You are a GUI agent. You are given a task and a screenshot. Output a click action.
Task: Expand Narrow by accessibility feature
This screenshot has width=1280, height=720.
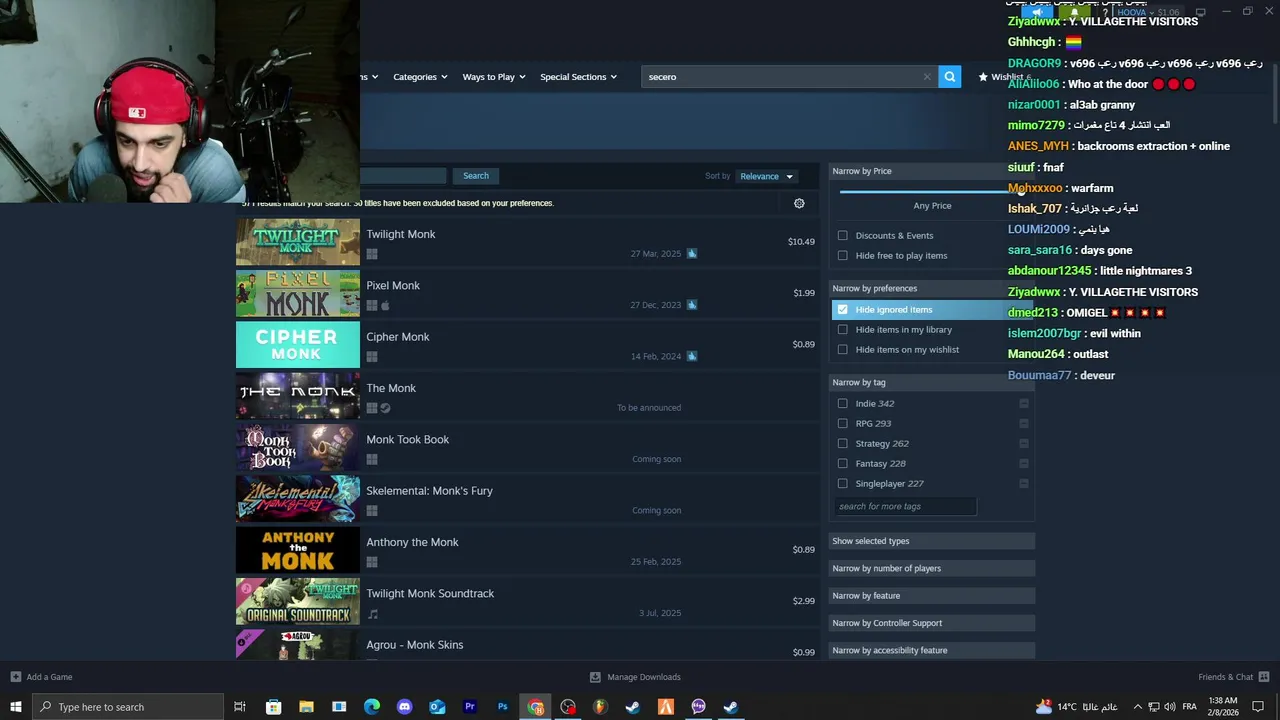click(932, 650)
